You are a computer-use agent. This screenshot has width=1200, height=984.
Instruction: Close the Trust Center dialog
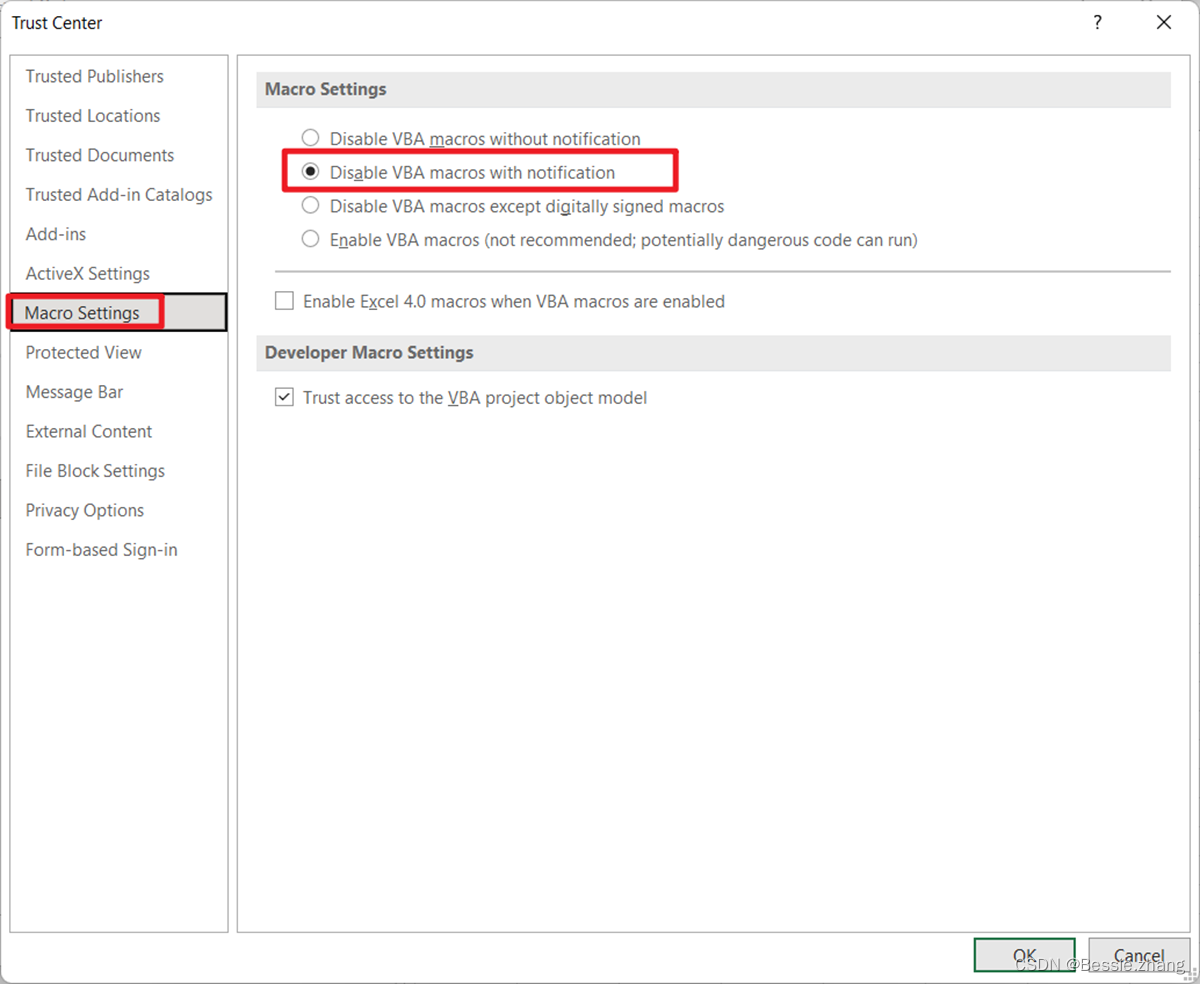(x=1164, y=22)
